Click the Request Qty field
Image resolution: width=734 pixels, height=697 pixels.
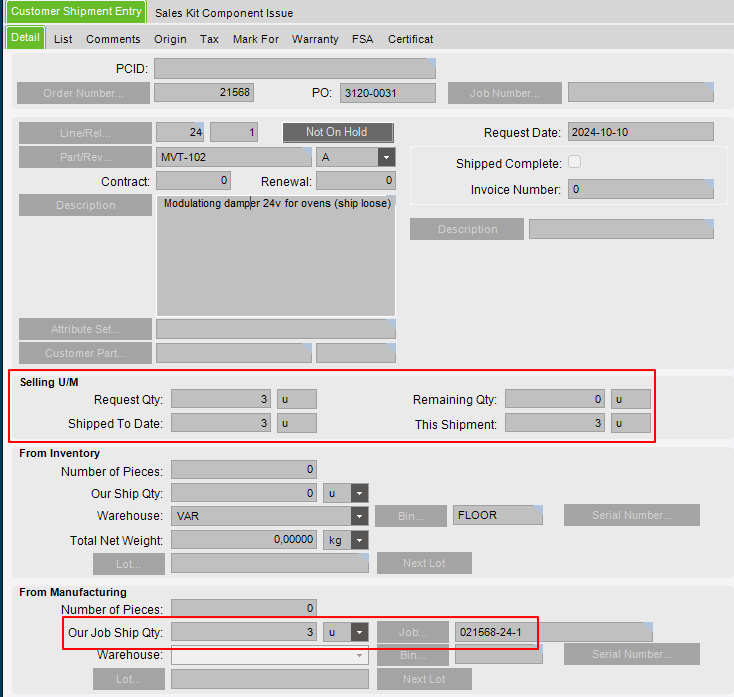coord(221,399)
